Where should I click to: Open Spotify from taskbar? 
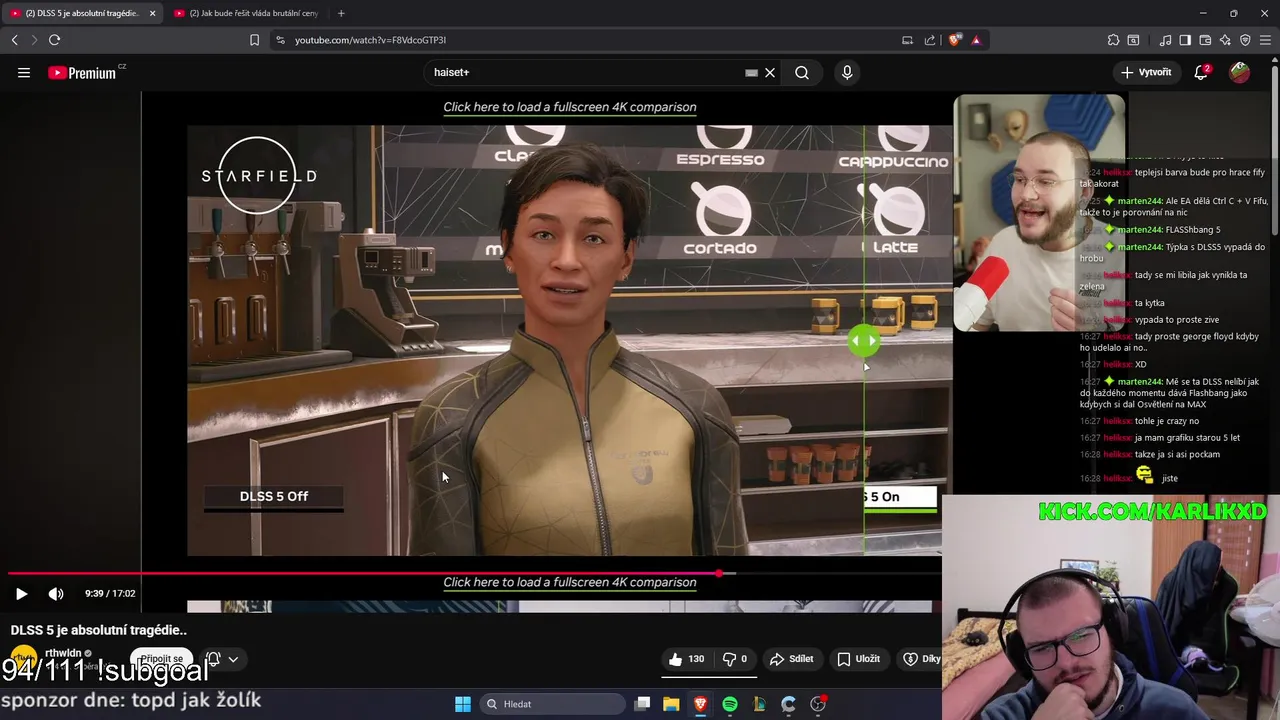point(730,704)
